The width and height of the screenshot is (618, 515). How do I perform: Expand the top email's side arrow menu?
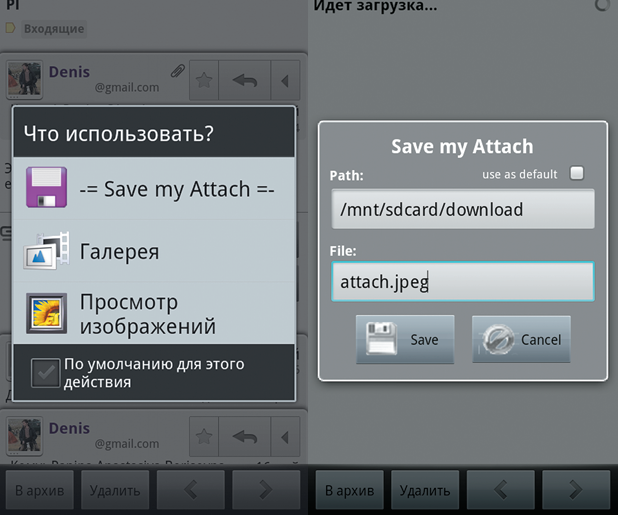(x=286, y=79)
